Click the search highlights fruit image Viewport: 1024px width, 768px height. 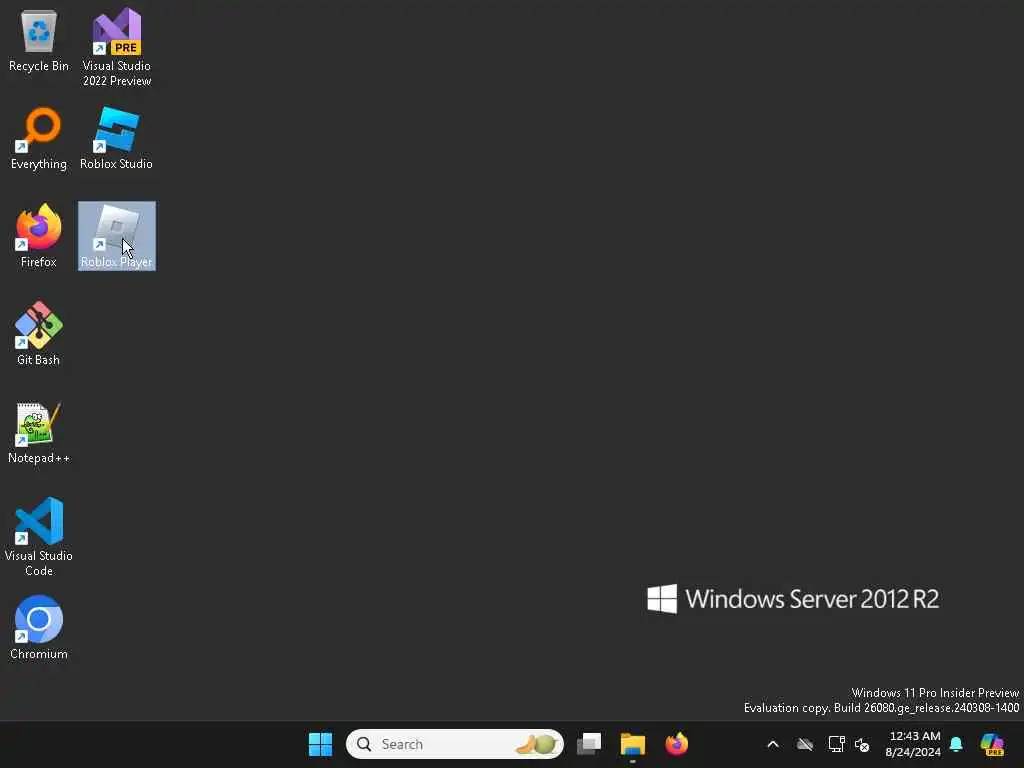(x=537, y=744)
